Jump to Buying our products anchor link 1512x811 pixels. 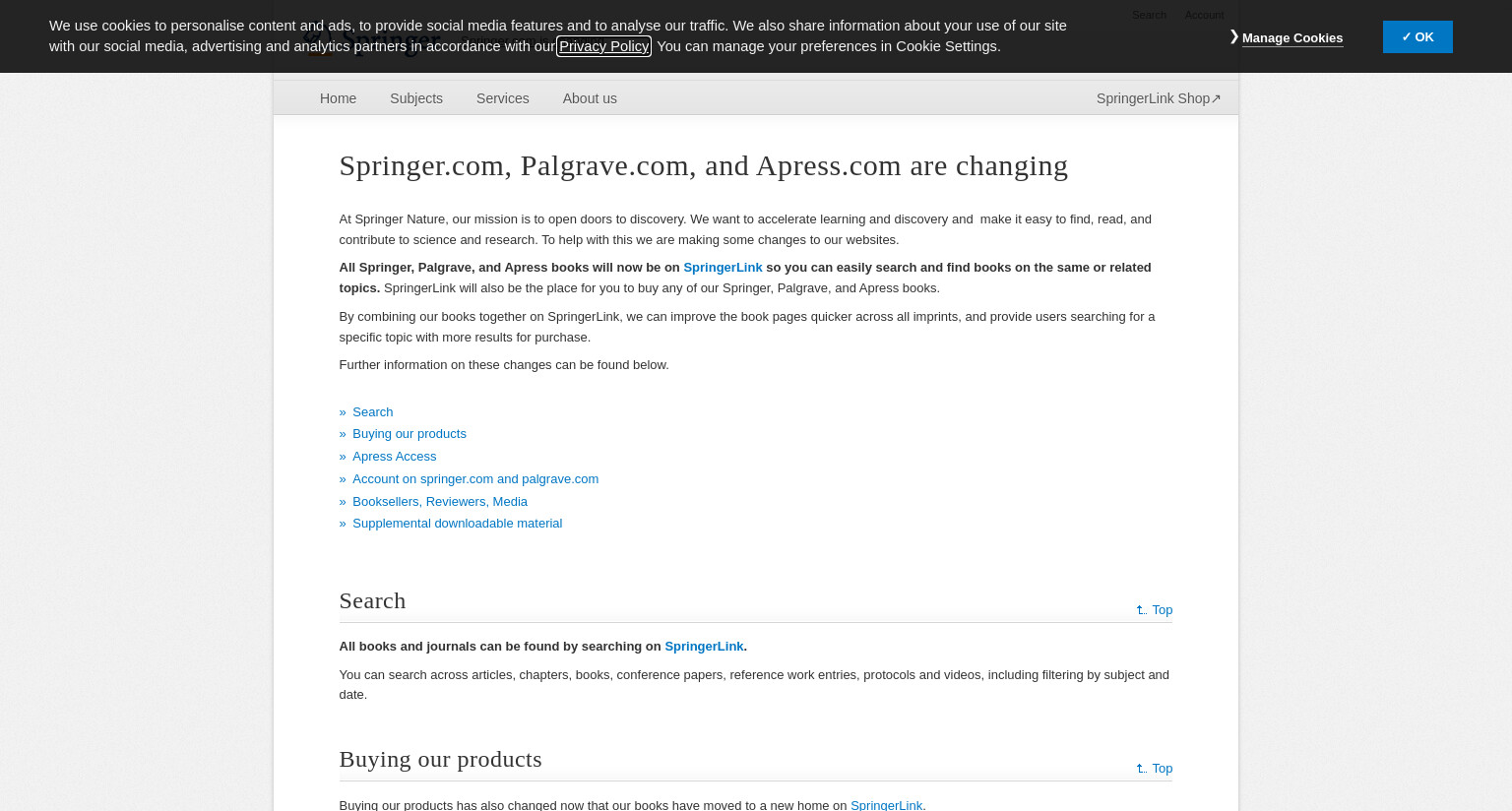click(409, 434)
